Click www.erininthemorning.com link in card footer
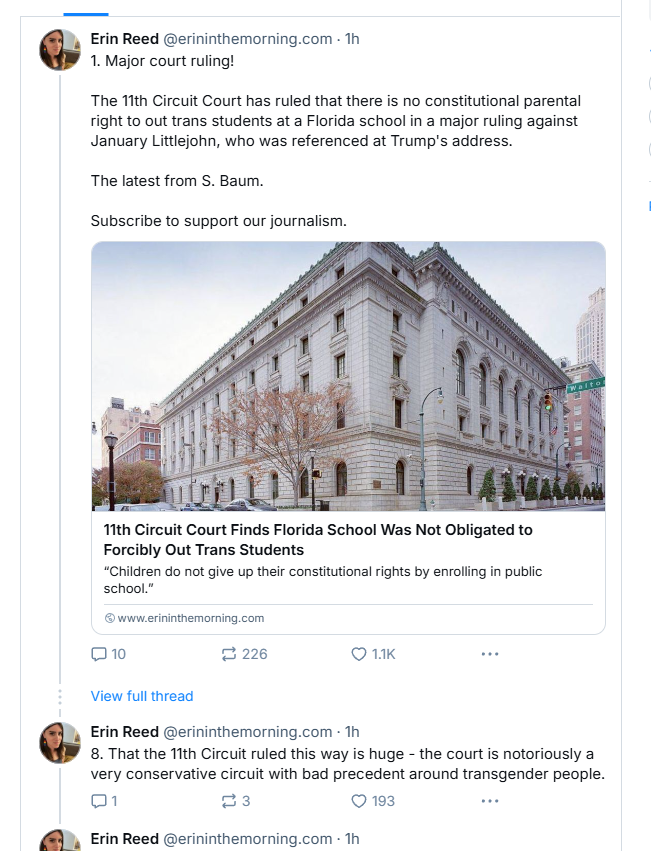This screenshot has height=851, width=651. click(190, 618)
